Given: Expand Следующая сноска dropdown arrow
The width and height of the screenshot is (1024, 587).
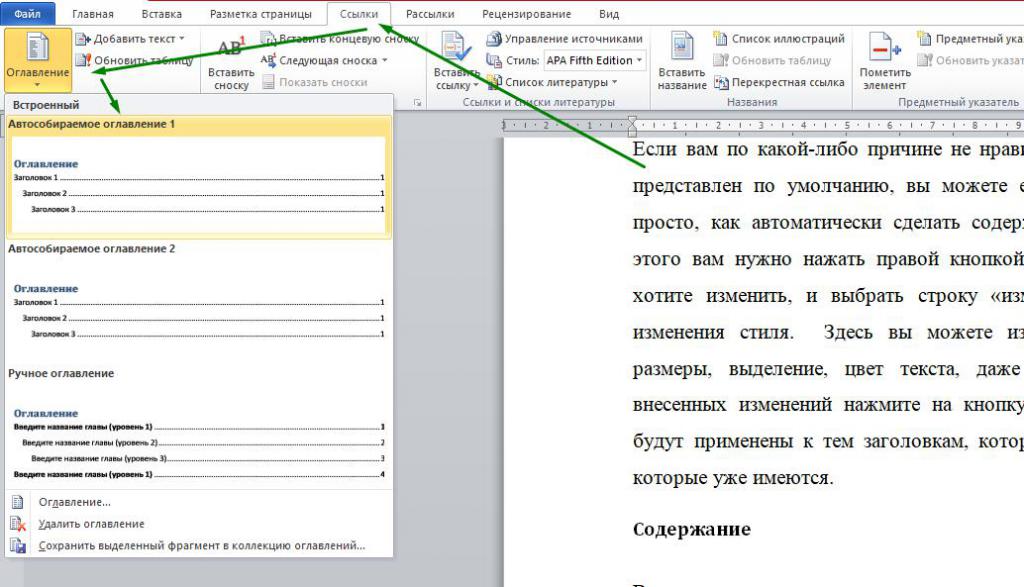Looking at the screenshot, I should coord(385,61).
